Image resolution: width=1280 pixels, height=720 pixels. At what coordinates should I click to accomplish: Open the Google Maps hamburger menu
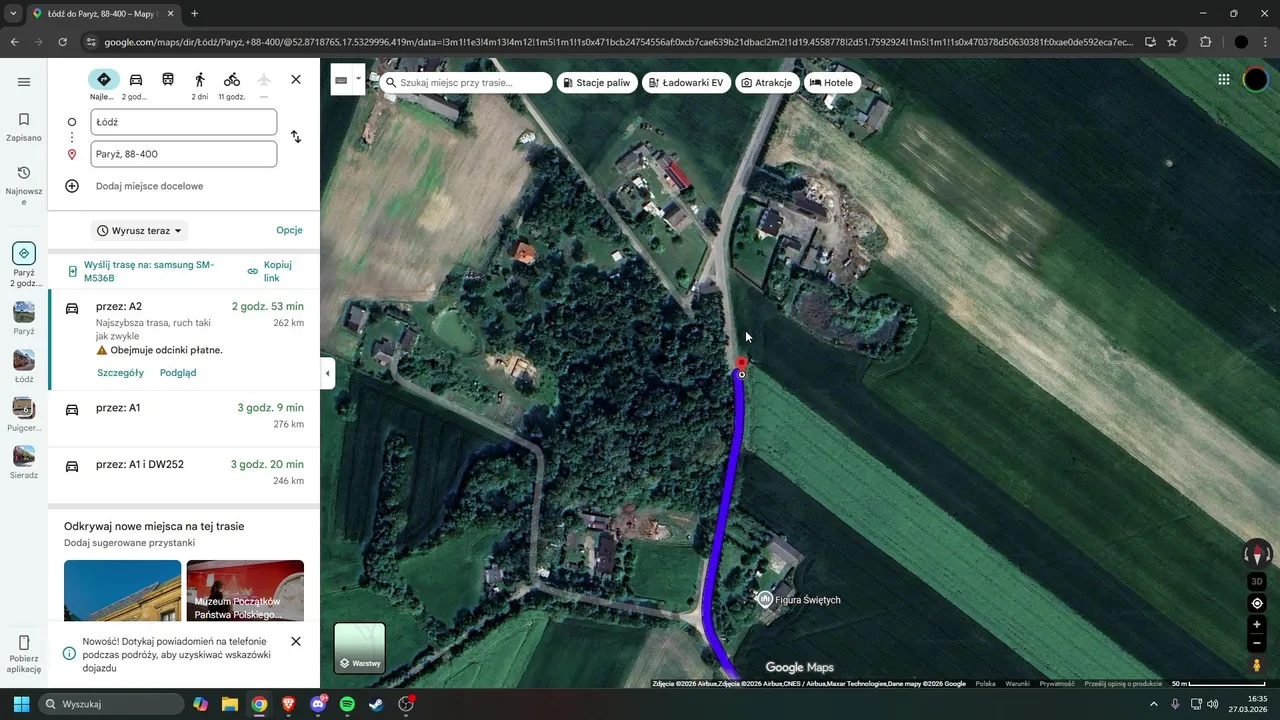[x=24, y=82]
